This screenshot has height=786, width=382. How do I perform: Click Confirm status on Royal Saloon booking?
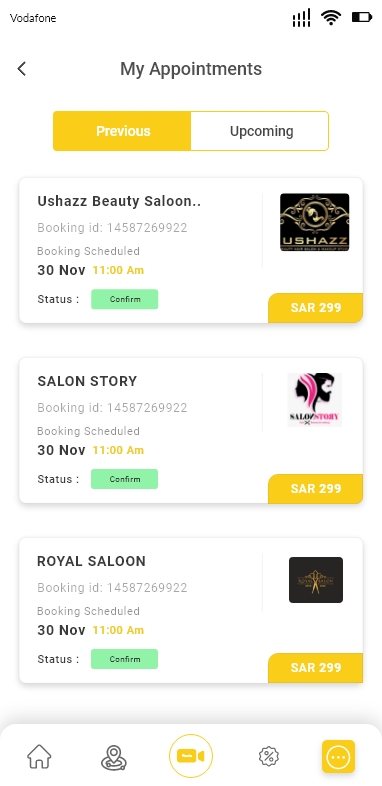click(x=124, y=659)
